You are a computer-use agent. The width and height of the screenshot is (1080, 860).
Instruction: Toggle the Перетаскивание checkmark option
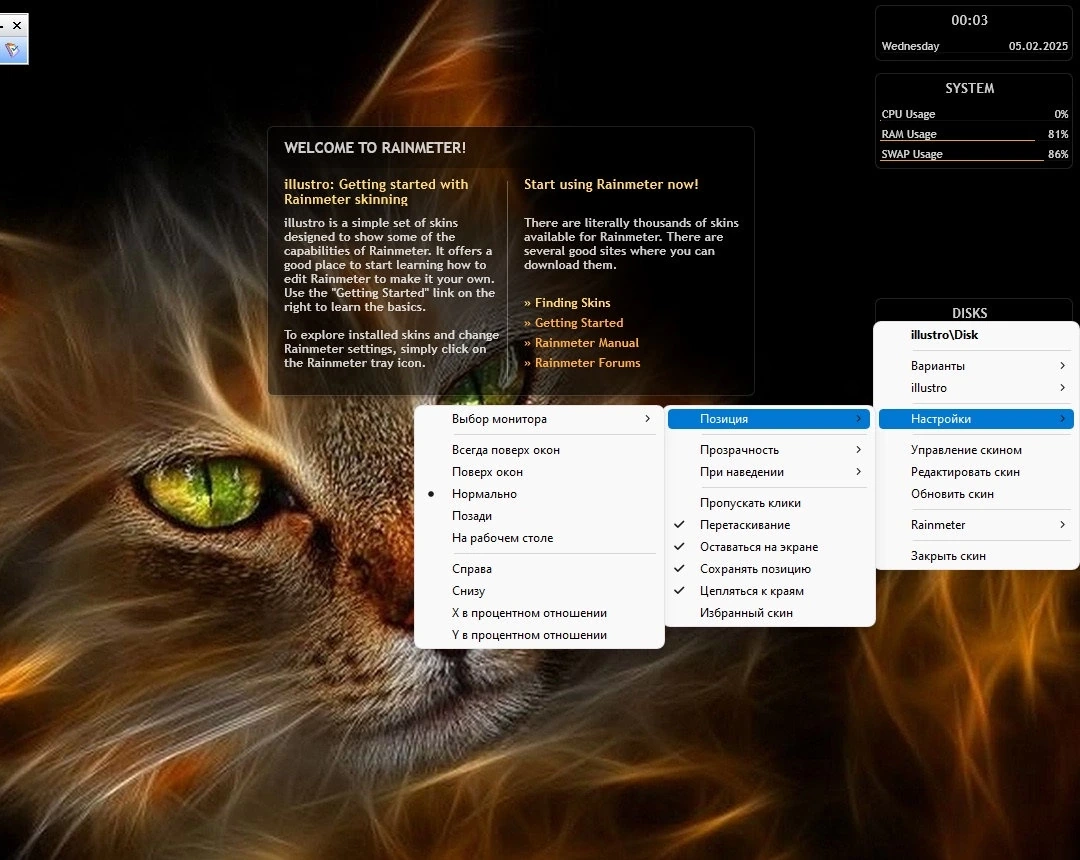[x=769, y=525]
